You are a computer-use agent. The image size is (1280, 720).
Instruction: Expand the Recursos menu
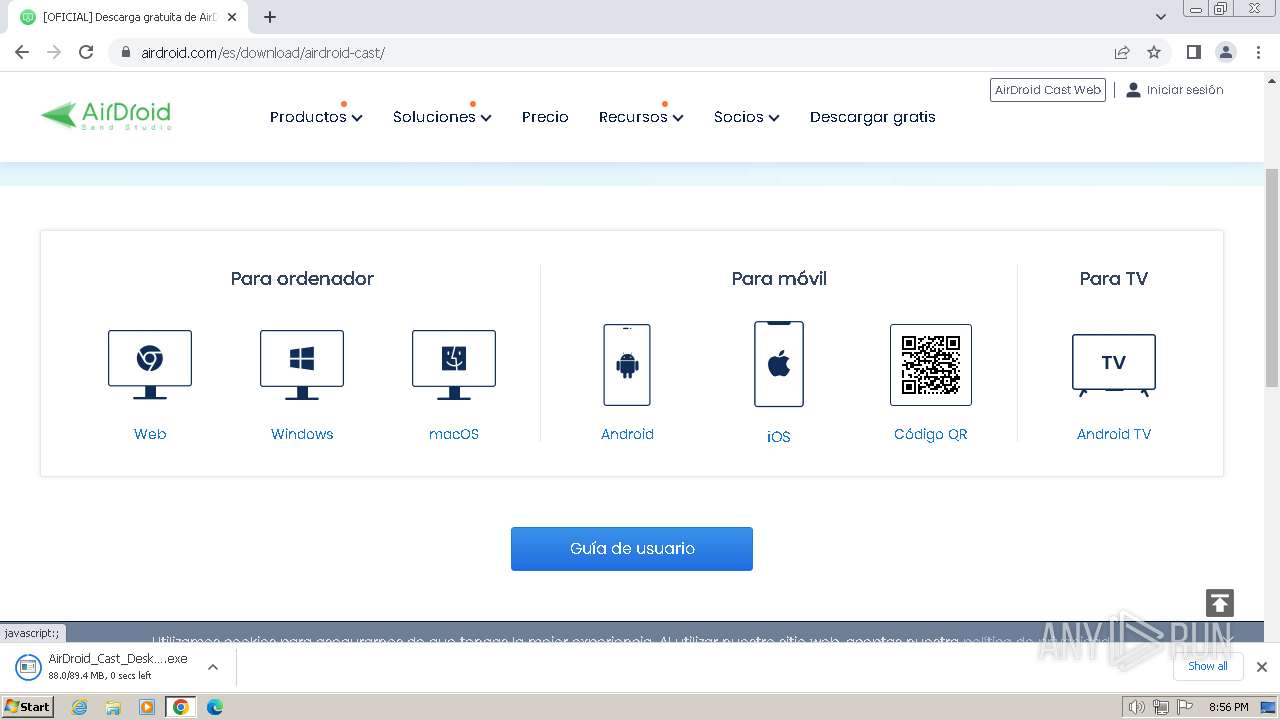[641, 117]
